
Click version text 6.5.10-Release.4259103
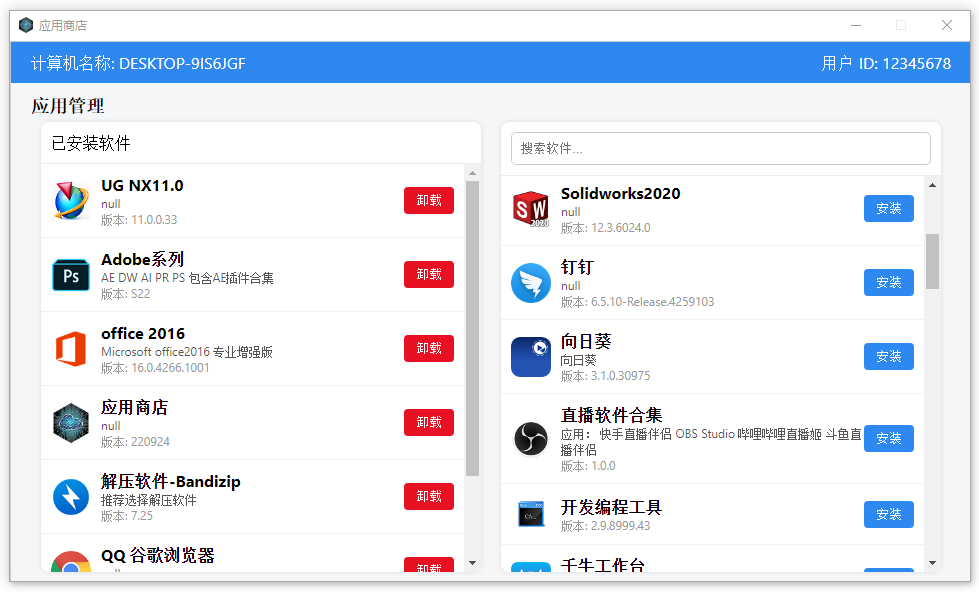tap(652, 302)
